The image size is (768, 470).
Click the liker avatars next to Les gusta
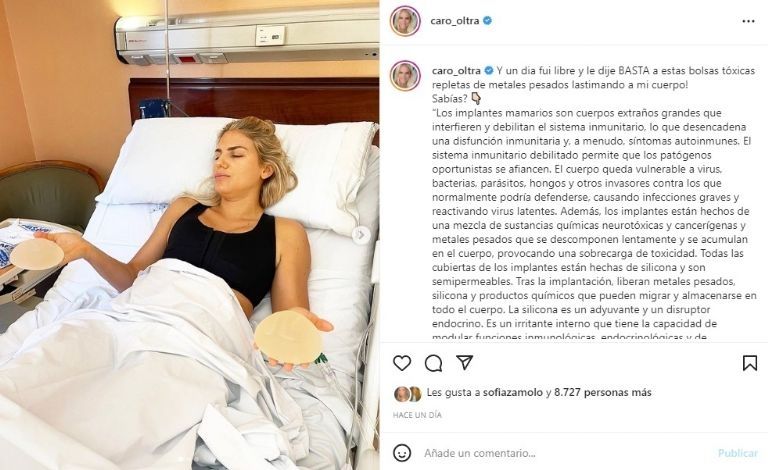click(x=408, y=394)
